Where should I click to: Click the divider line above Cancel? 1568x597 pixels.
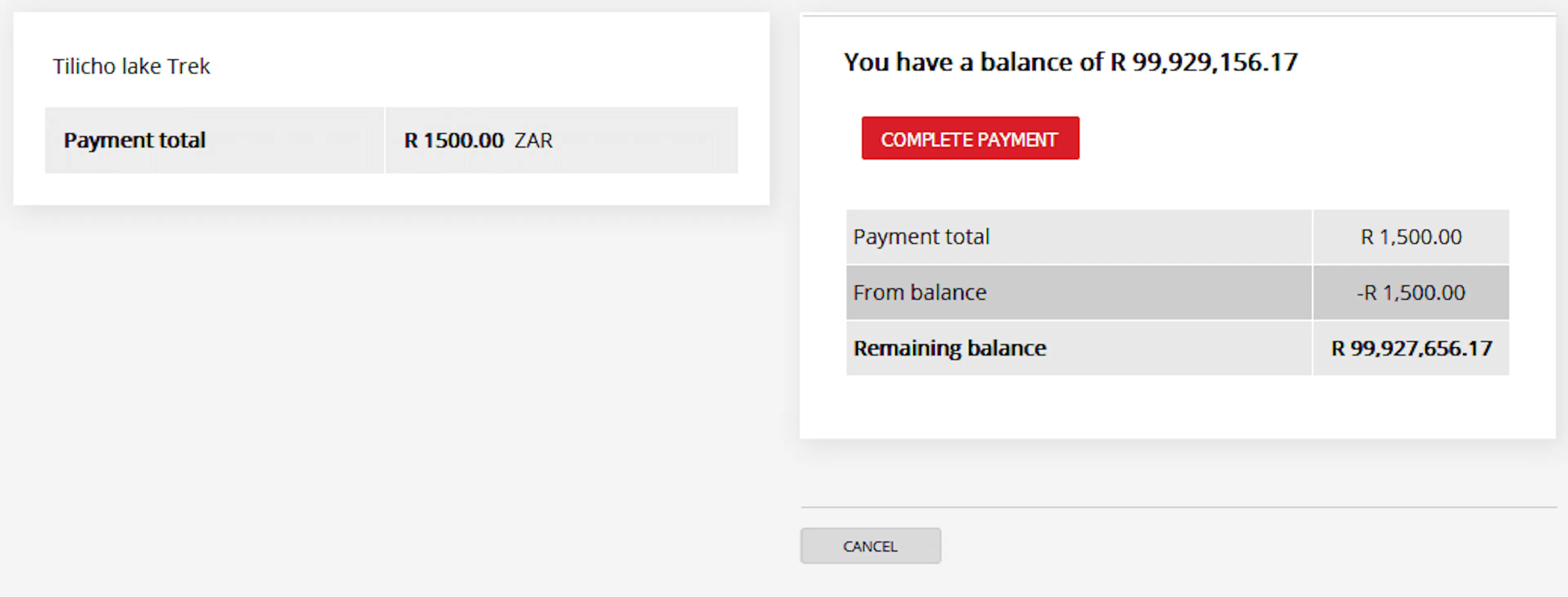coord(1178,507)
